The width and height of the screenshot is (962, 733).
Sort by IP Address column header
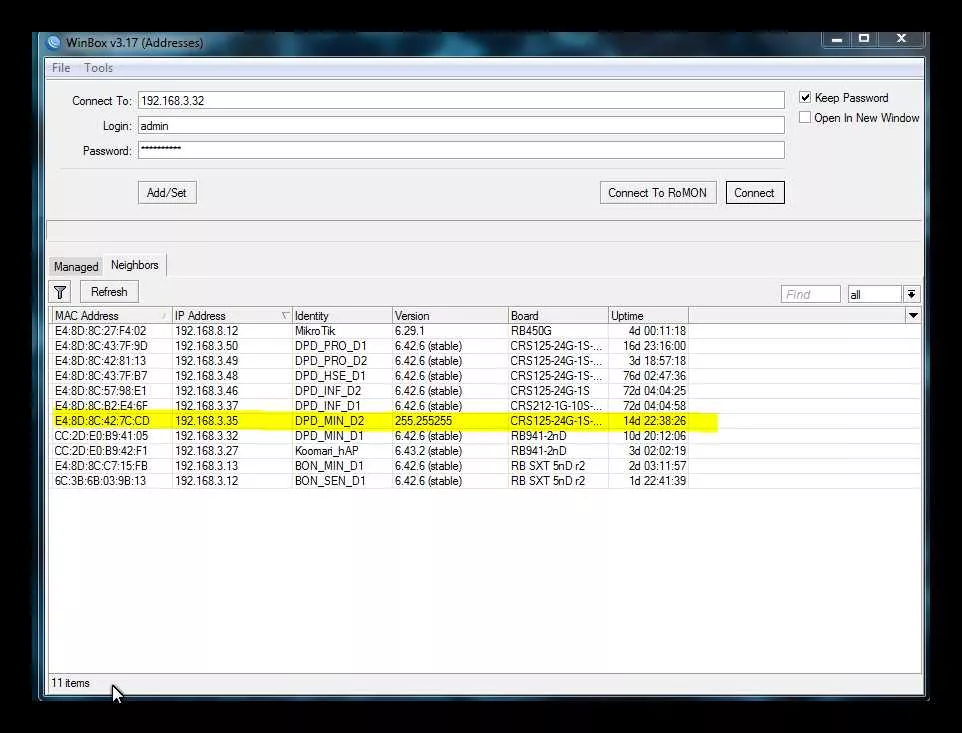click(x=232, y=316)
